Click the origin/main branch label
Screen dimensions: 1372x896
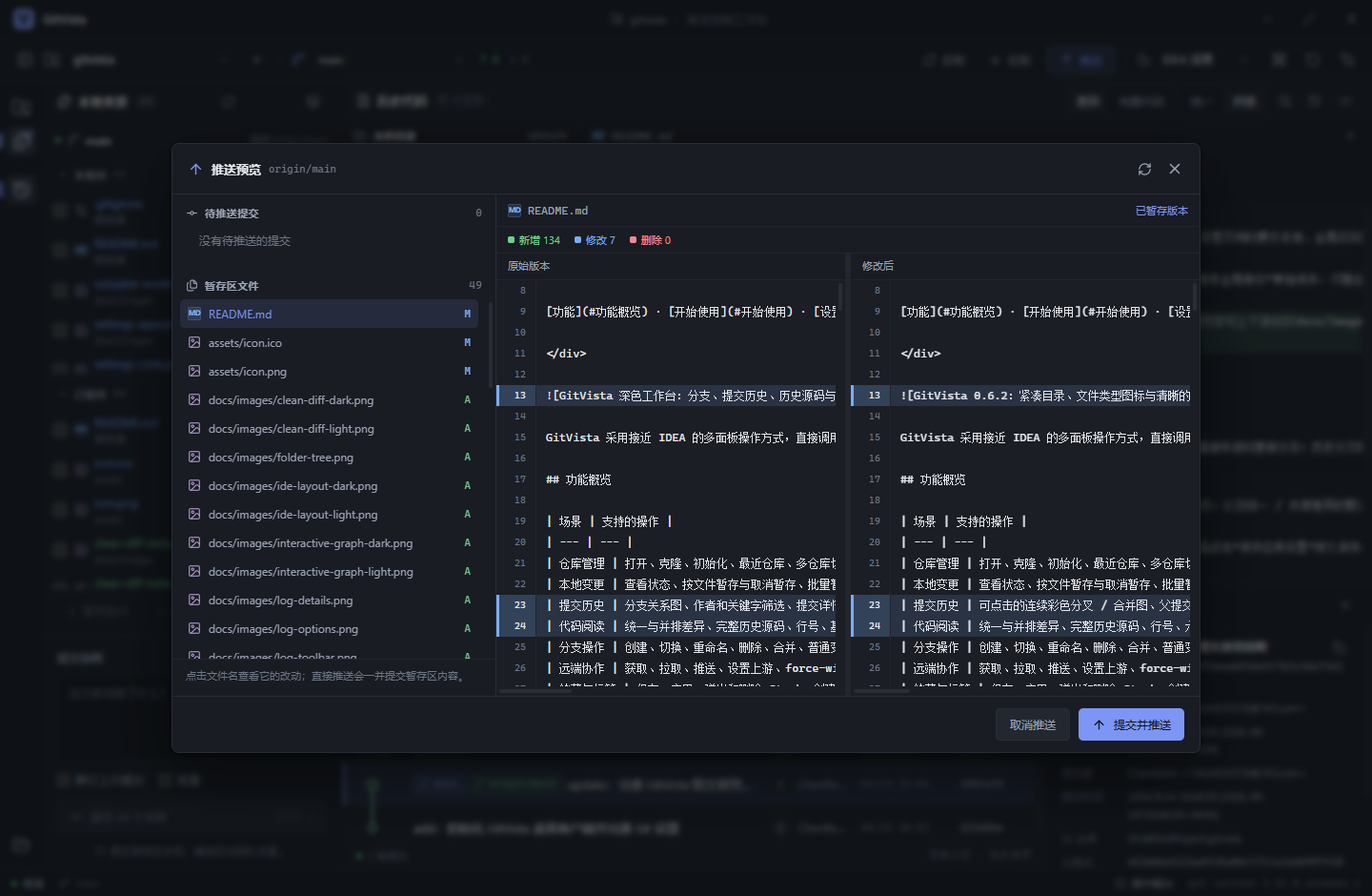coord(302,169)
